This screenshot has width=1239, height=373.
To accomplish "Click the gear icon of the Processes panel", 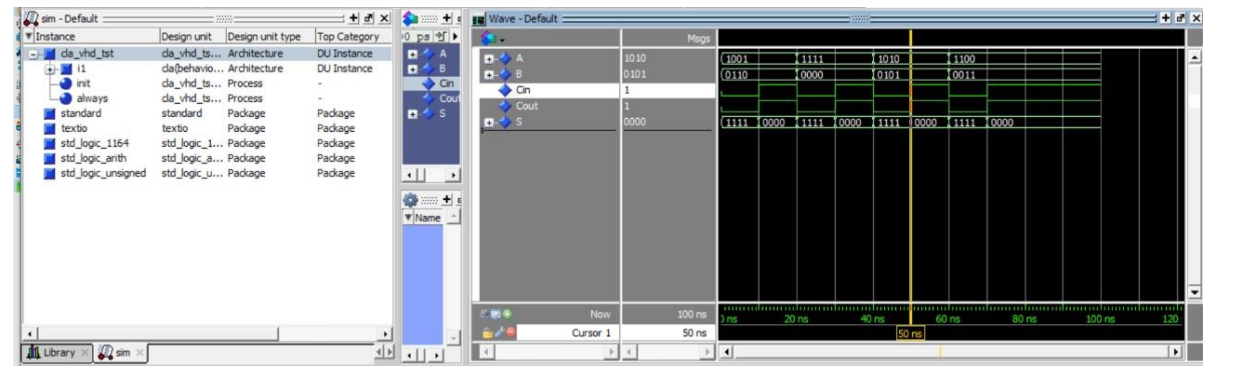I will pos(409,200).
